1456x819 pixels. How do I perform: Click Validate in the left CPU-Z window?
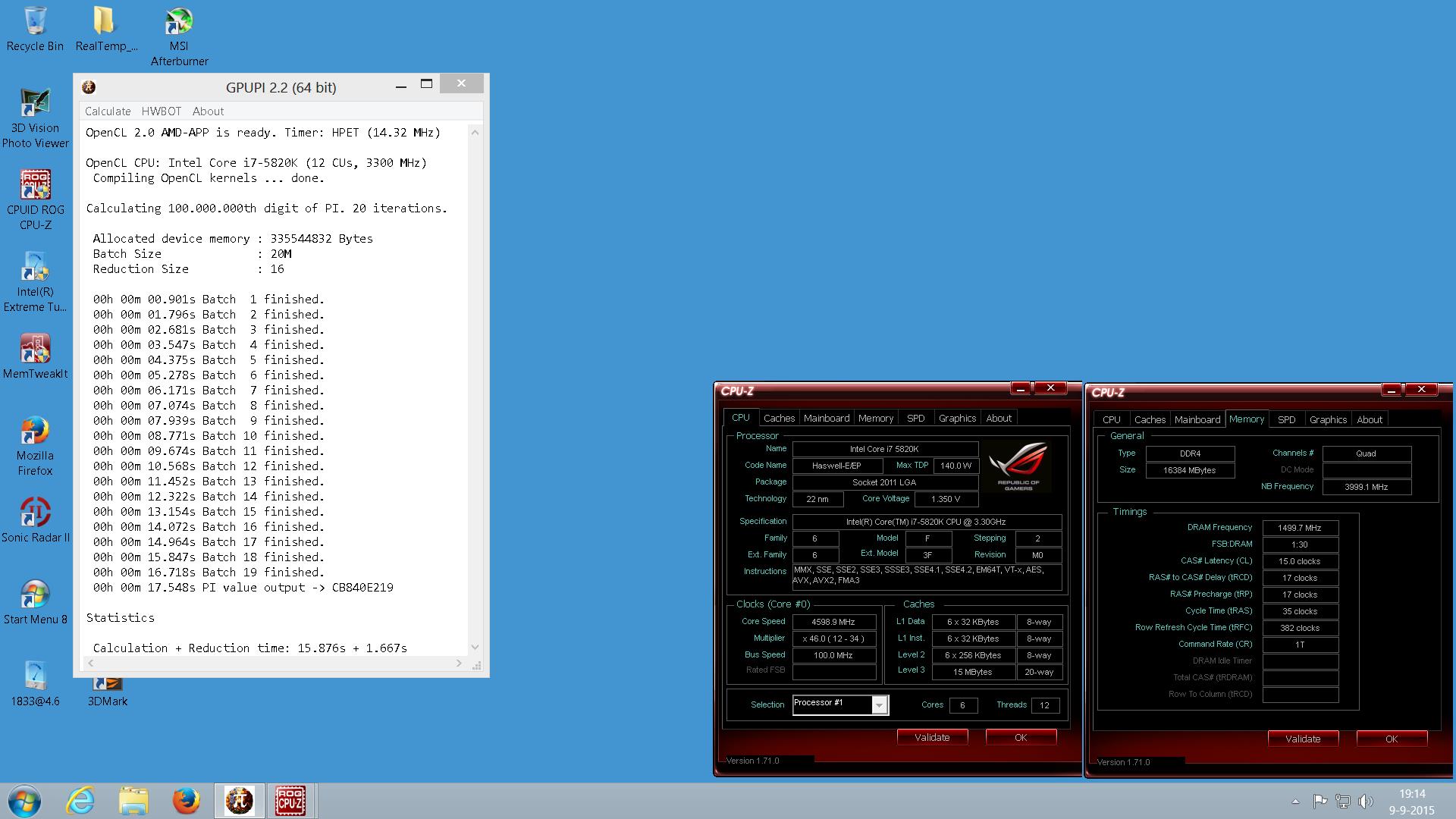coord(932,737)
